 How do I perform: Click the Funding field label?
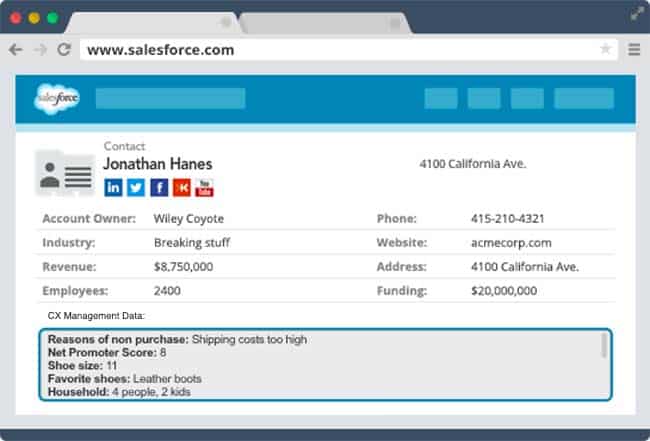[x=402, y=291]
